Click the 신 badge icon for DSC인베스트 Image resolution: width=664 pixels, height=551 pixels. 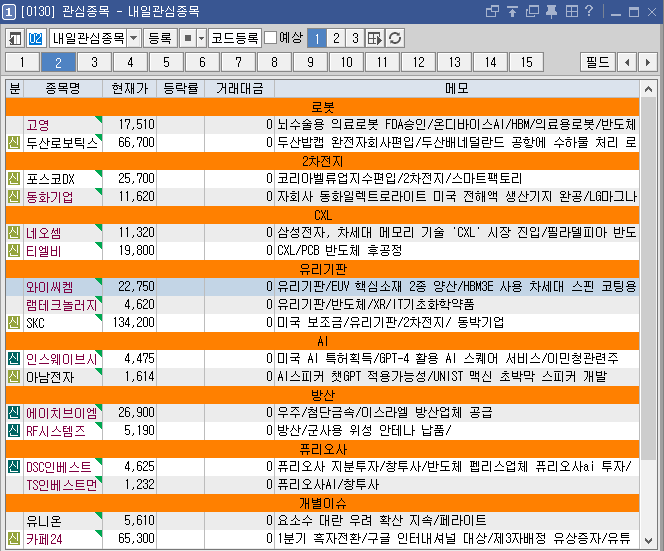14,467
